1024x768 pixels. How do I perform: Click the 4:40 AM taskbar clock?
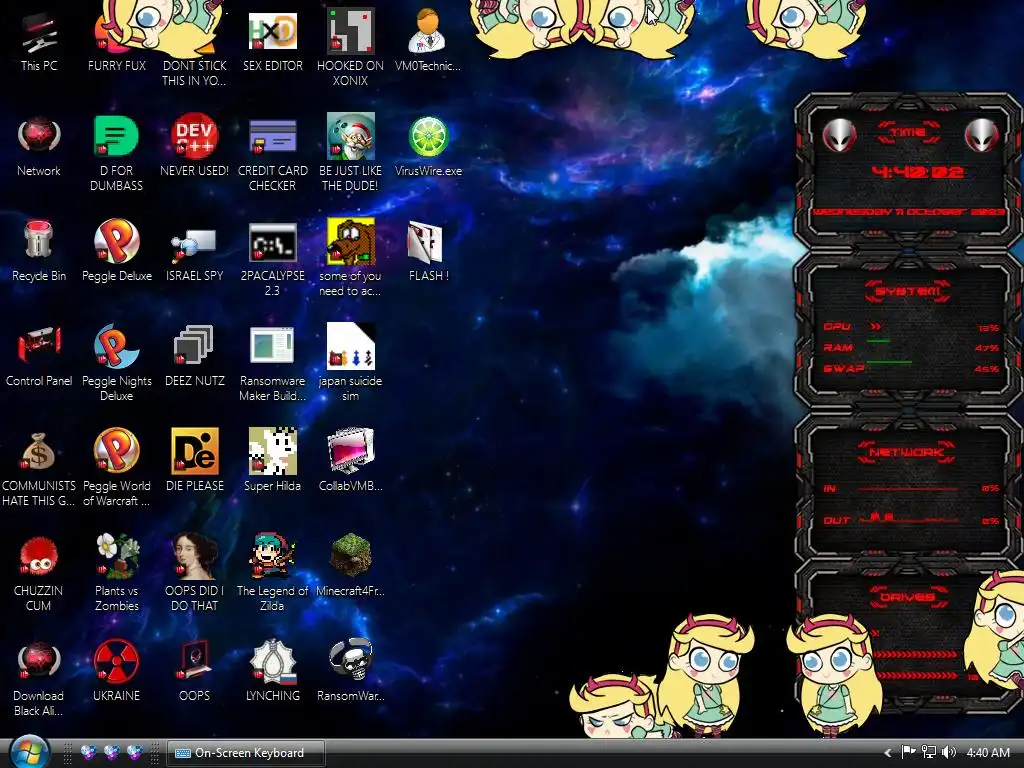(988, 753)
